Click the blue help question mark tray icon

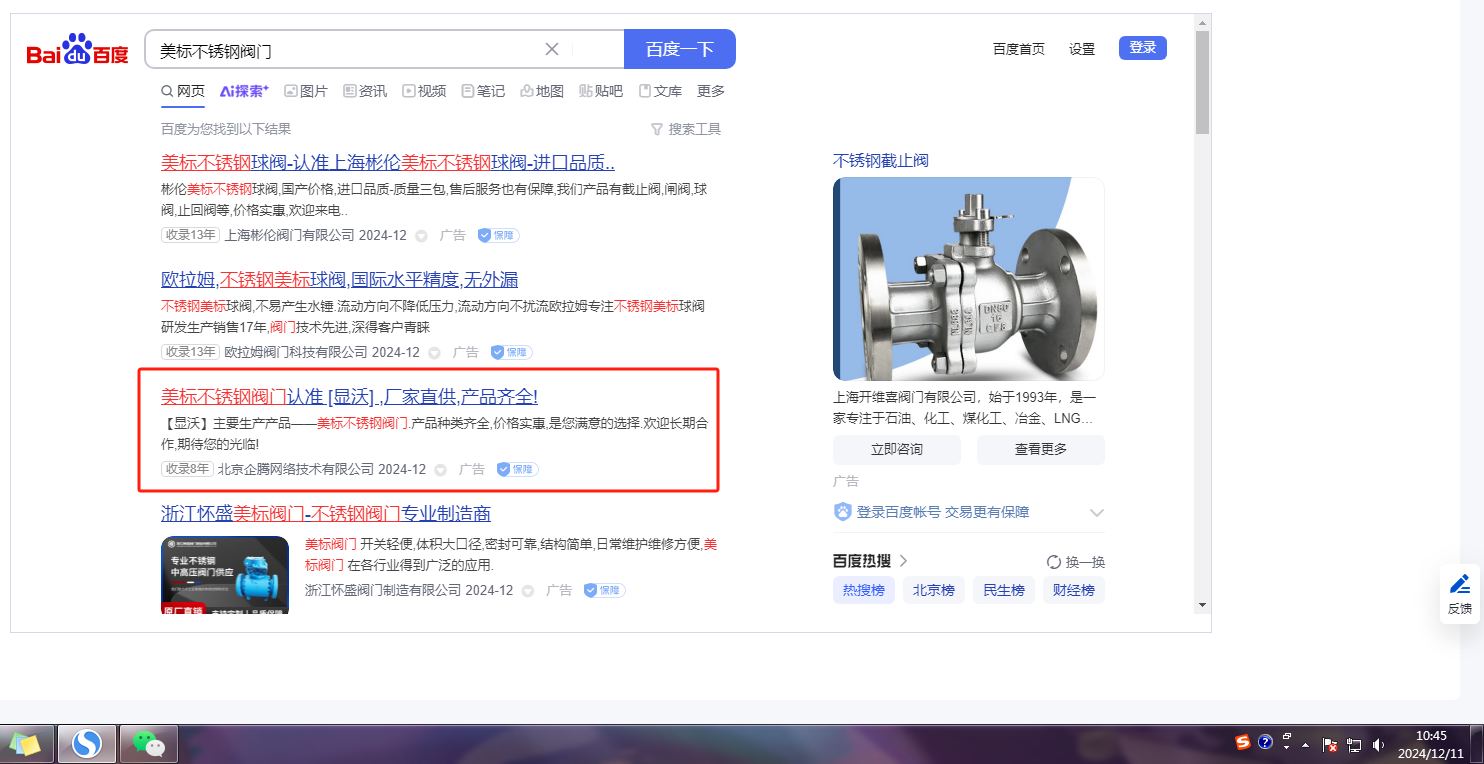(x=1265, y=742)
